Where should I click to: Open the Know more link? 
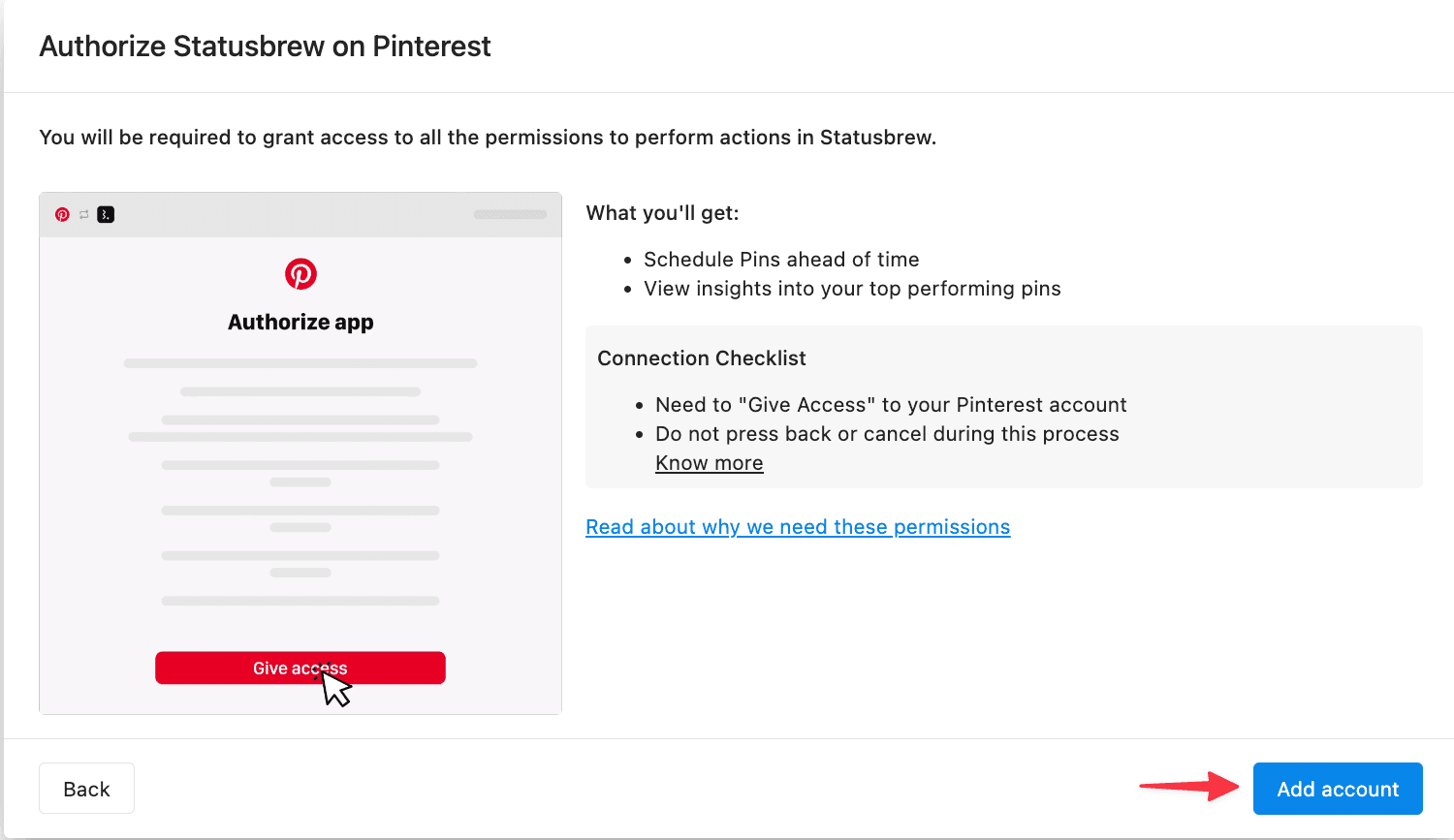tap(710, 463)
